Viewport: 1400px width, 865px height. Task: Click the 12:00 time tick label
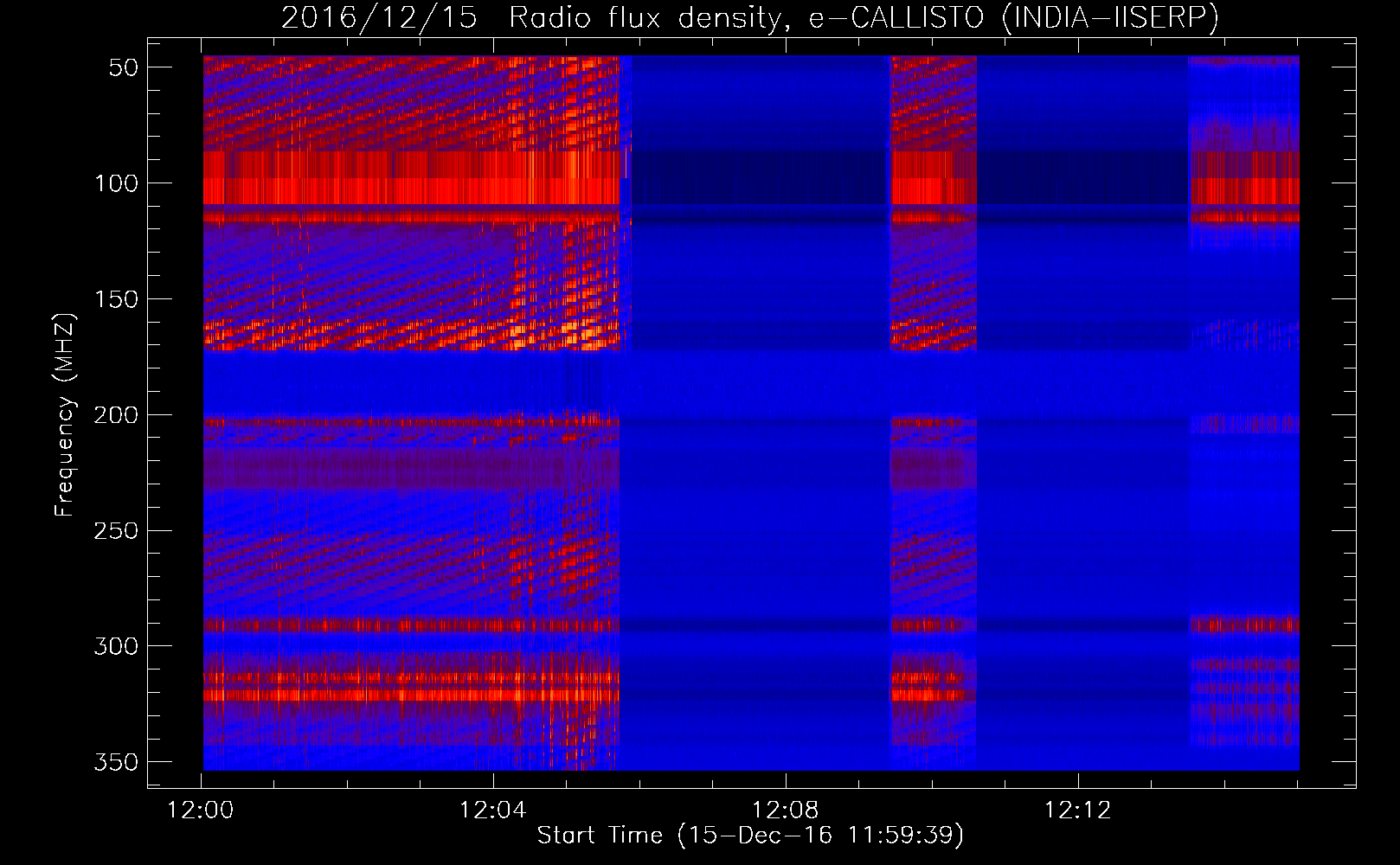pos(201,811)
